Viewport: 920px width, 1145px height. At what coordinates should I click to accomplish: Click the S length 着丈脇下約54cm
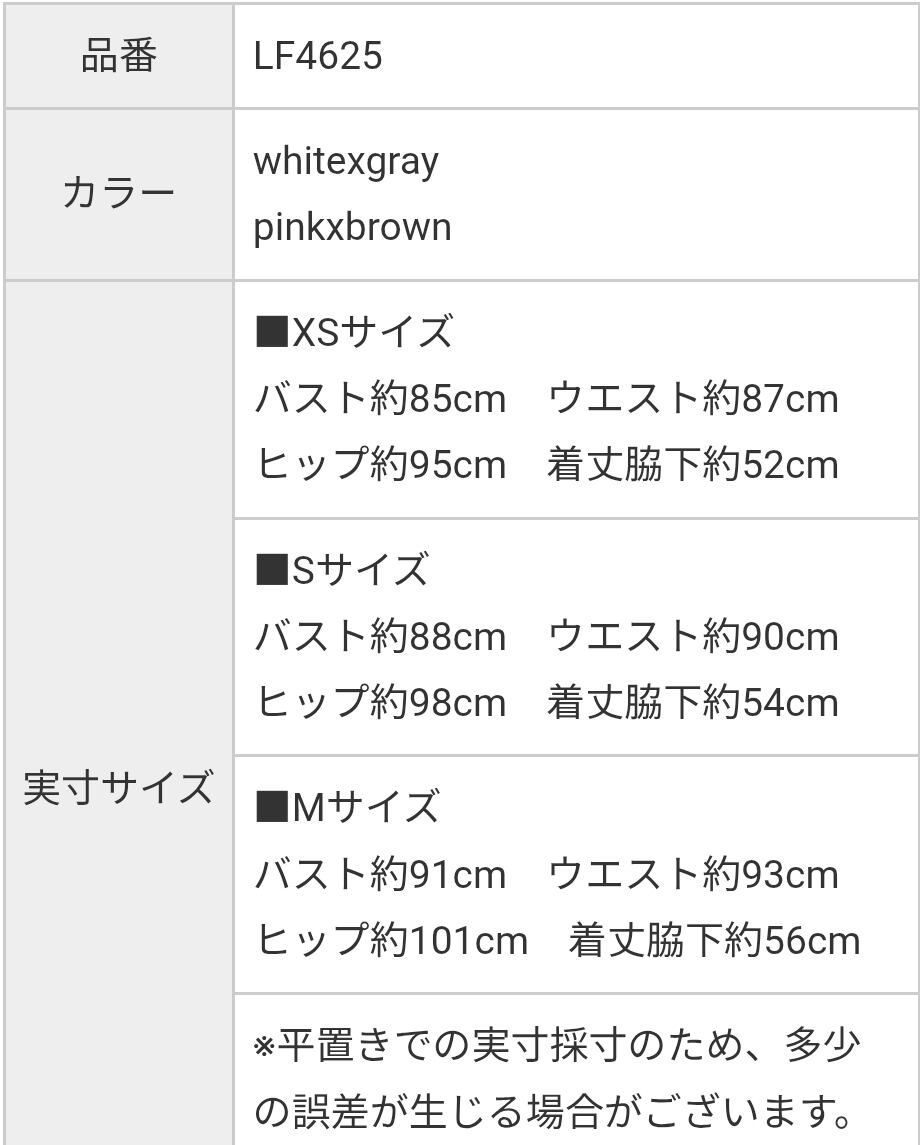click(693, 702)
